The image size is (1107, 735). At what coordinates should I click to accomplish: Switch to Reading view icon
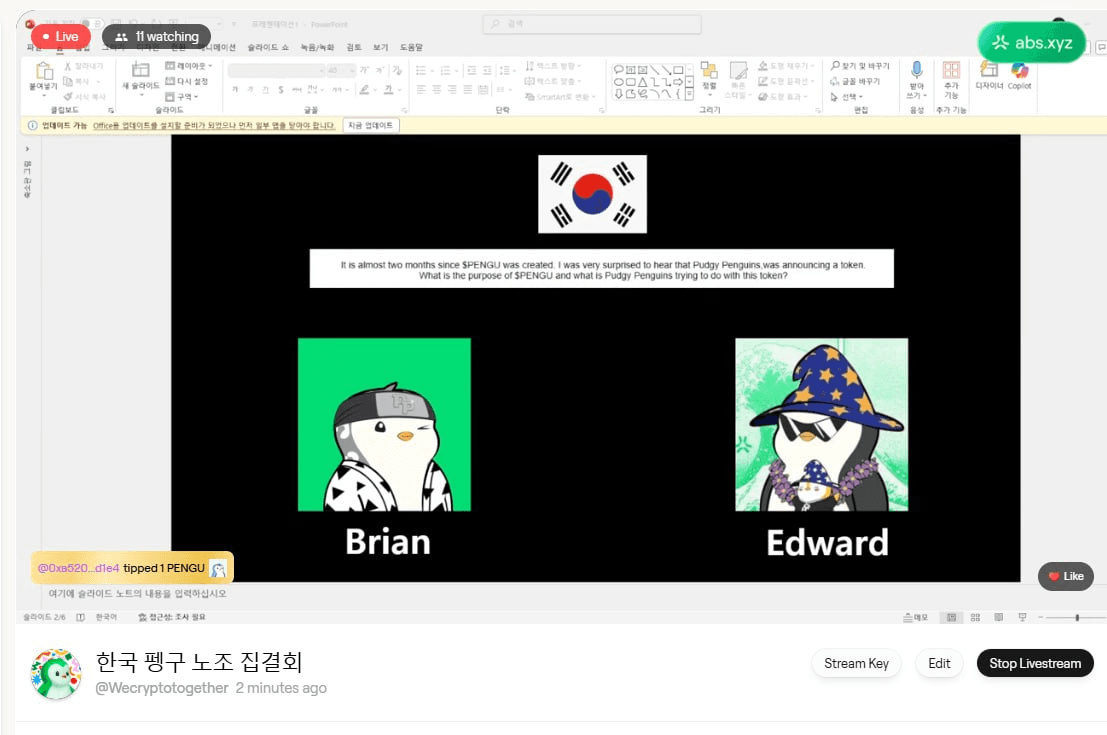tap(998, 617)
